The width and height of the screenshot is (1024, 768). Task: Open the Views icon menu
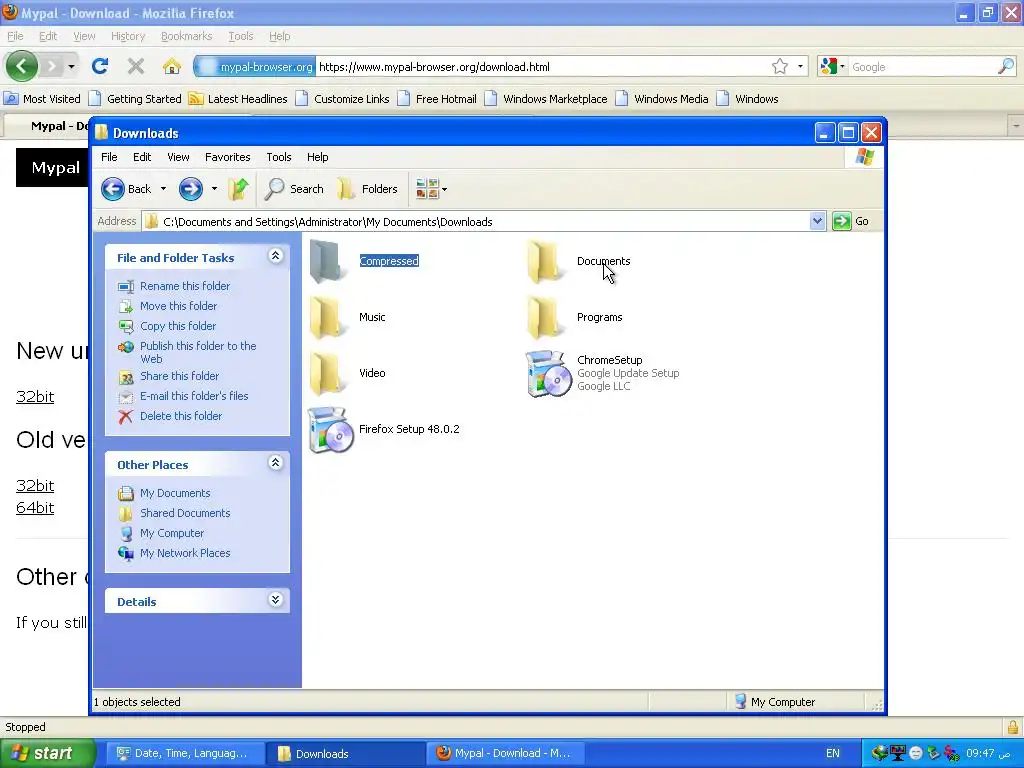tap(427, 189)
